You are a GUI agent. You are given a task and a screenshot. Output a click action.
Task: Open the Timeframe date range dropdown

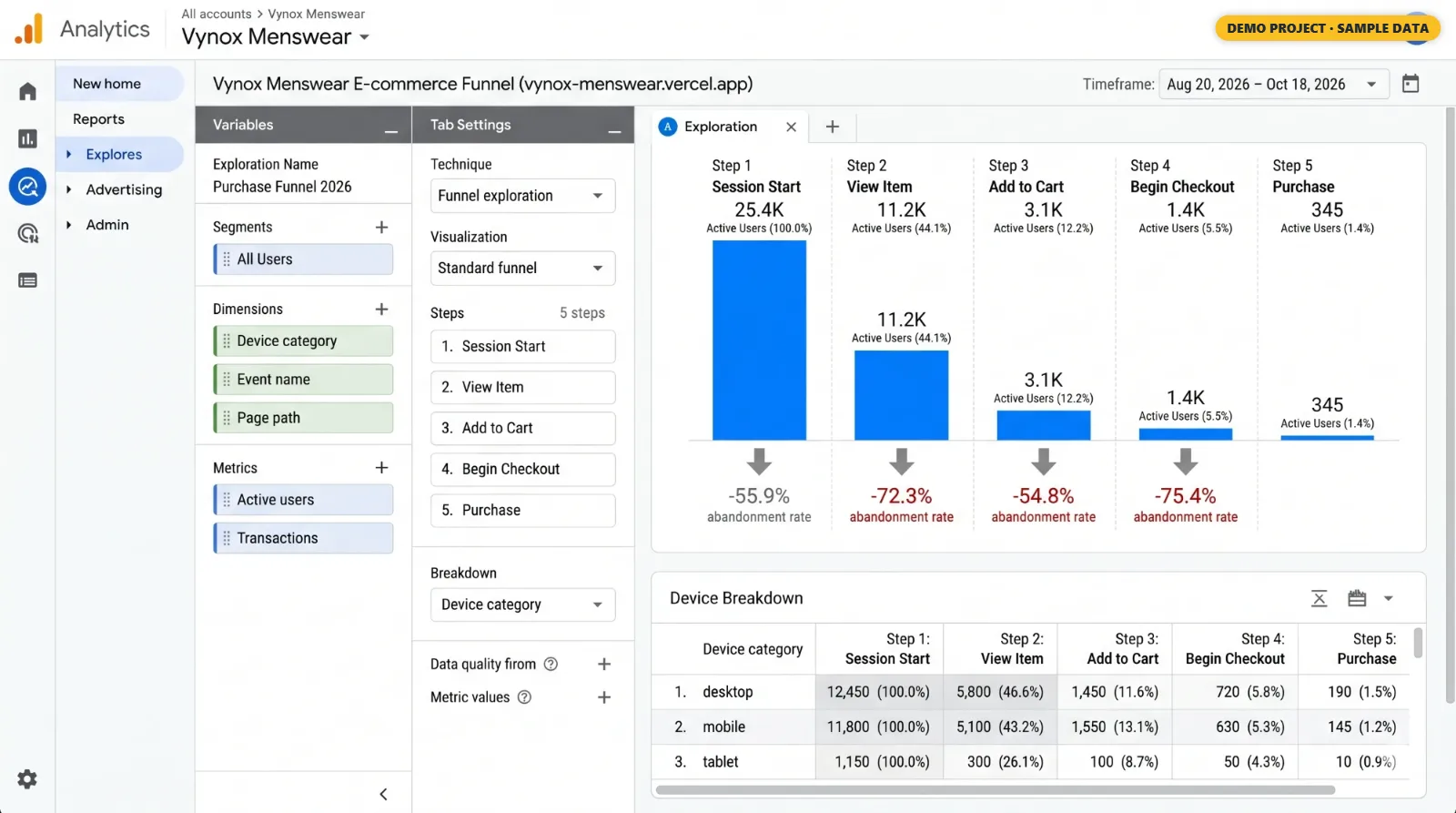click(1273, 85)
